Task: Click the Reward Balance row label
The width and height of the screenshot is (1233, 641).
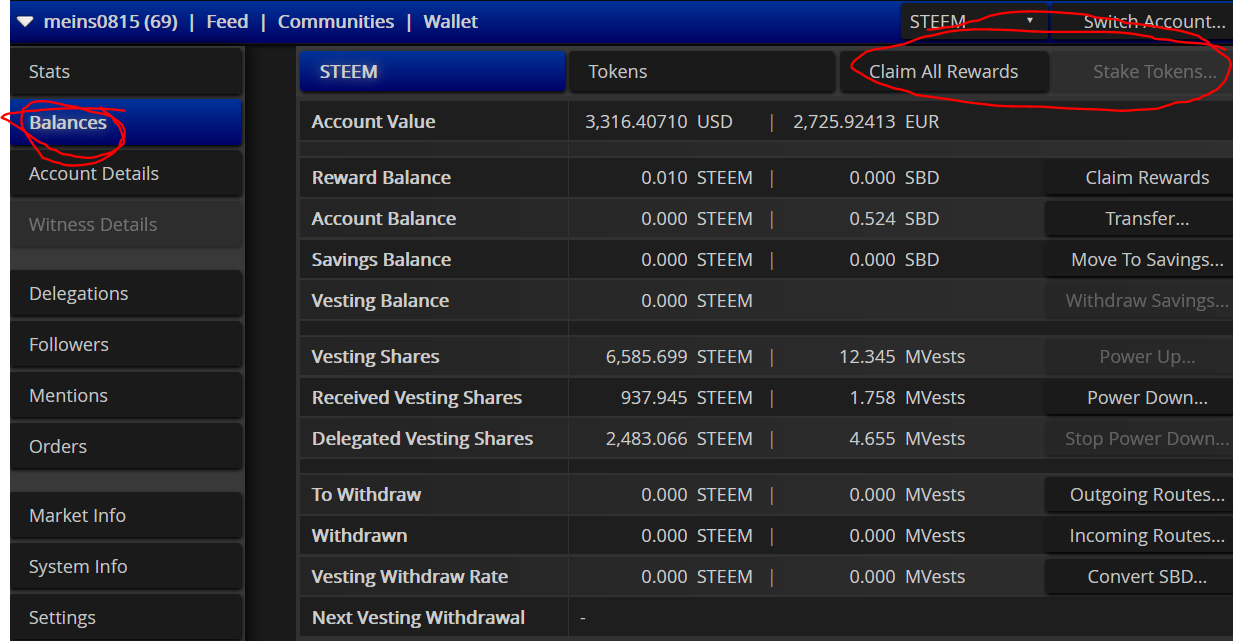Action: tap(381, 178)
